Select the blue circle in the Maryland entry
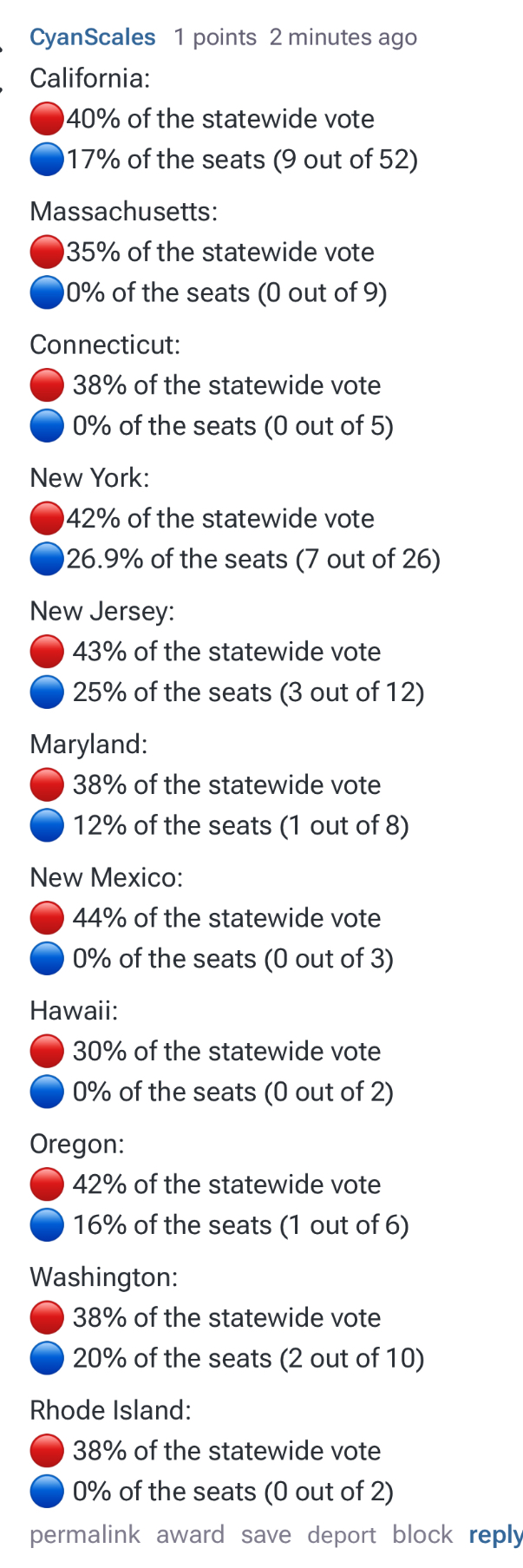Image resolution: width=523 pixels, height=1568 pixels. point(47,825)
